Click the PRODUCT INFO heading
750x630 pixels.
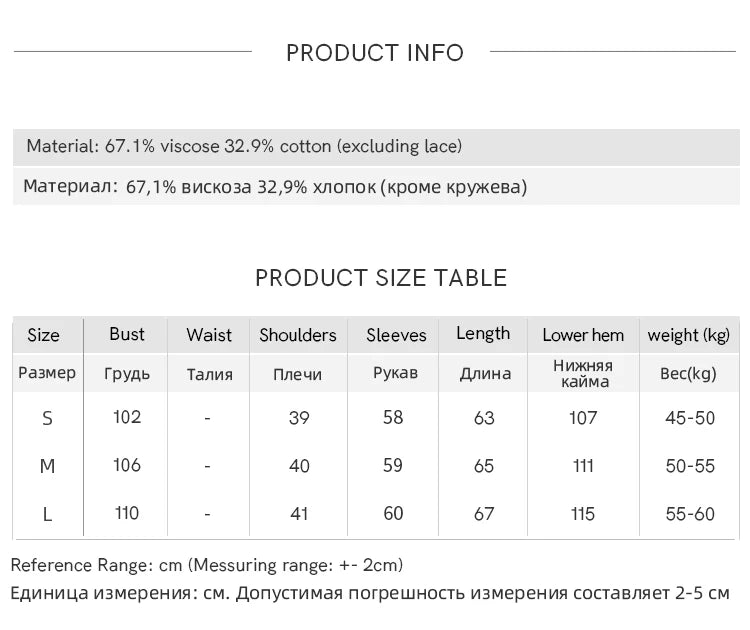tap(375, 53)
